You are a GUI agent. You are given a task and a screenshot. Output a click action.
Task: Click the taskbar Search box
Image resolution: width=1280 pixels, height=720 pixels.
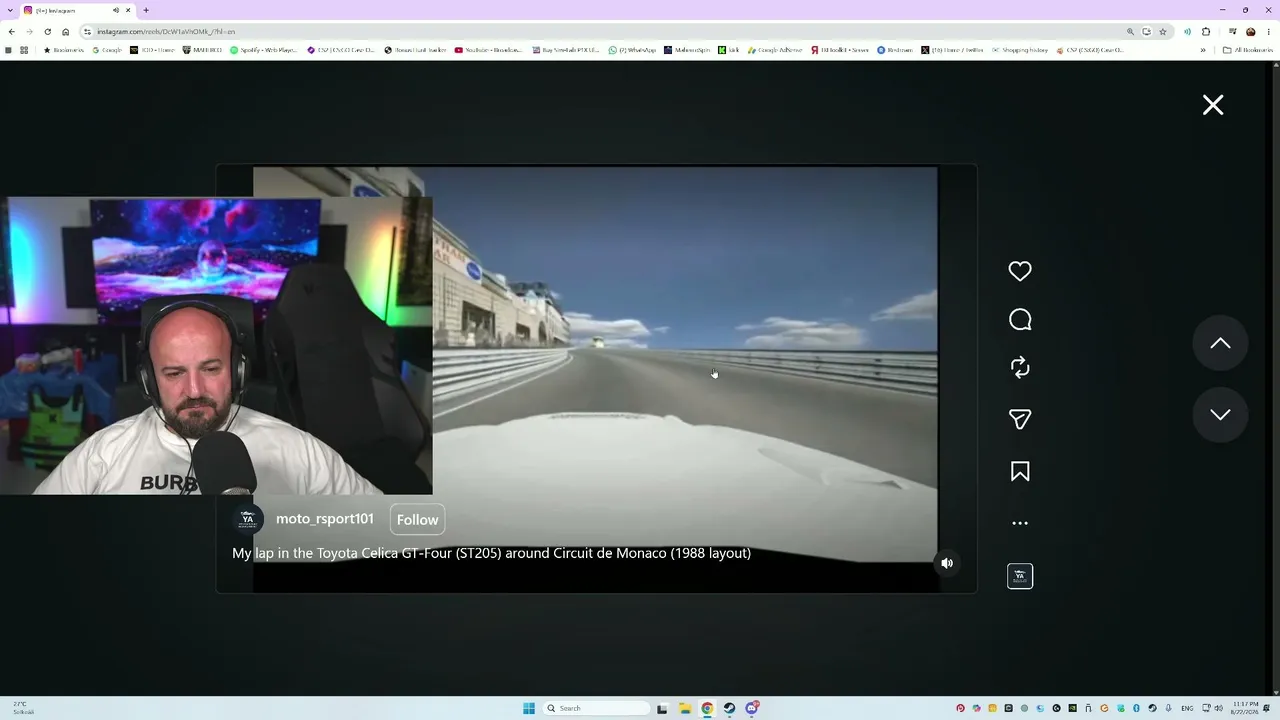tap(597, 708)
